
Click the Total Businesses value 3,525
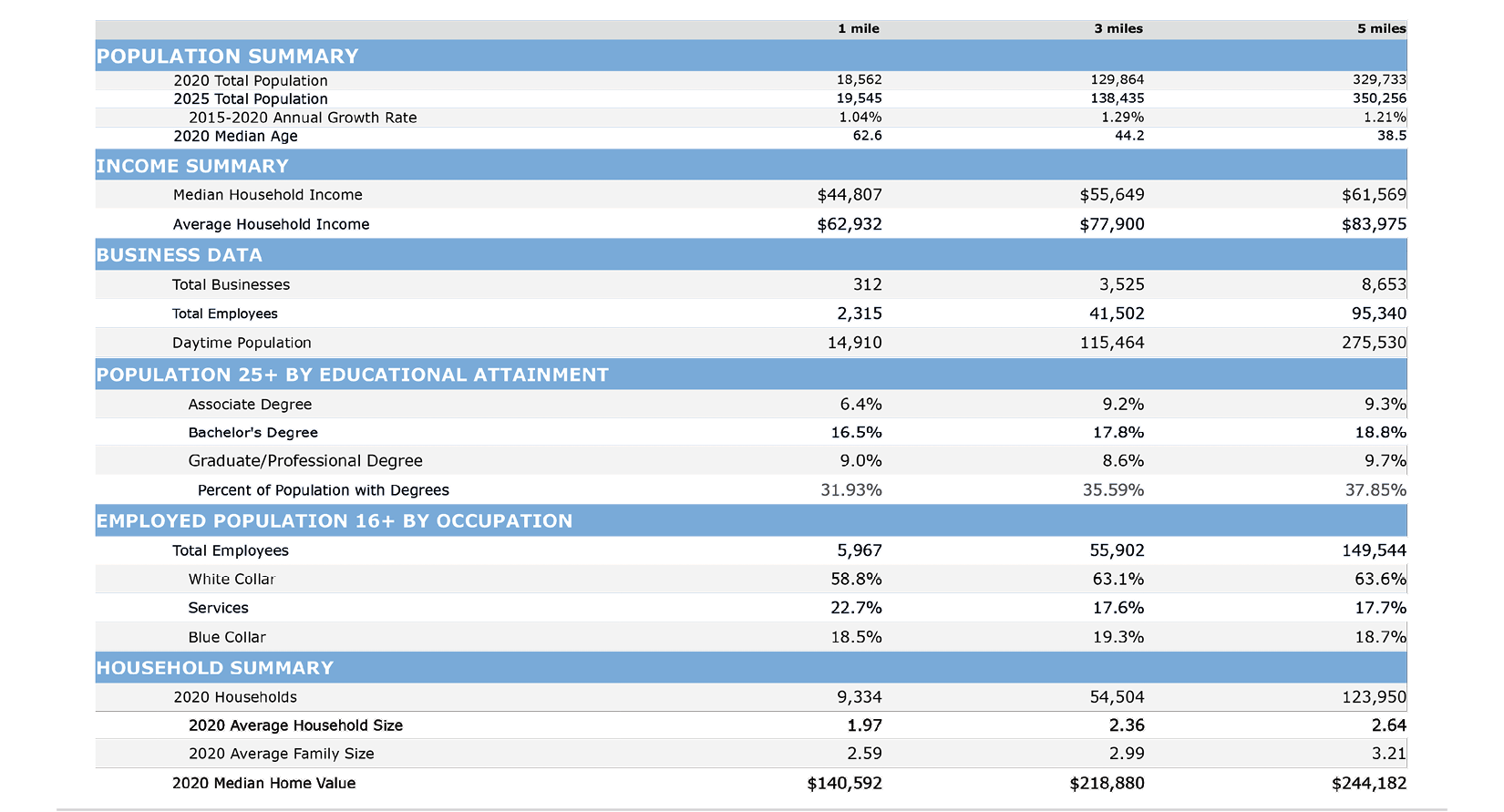[1120, 284]
